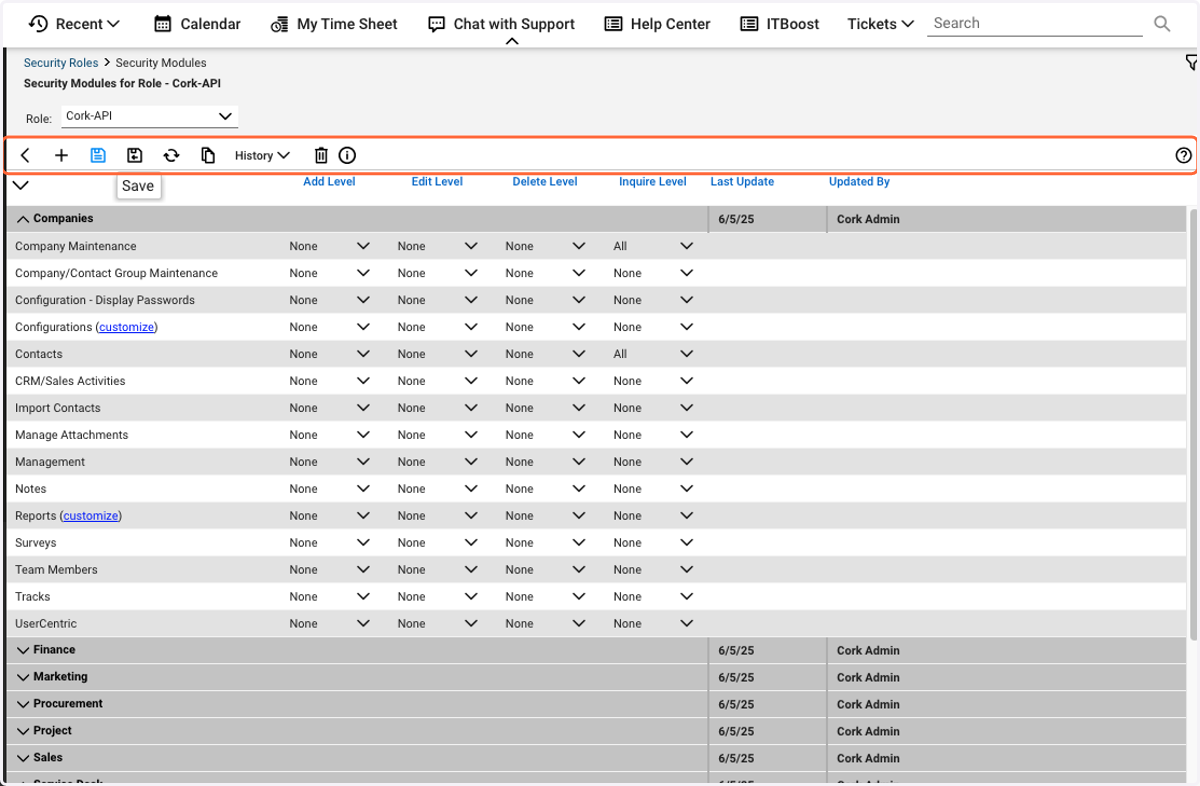Viewport: 1200px width, 786px height.
Task: Click the blue Save icon
Action: pos(98,155)
